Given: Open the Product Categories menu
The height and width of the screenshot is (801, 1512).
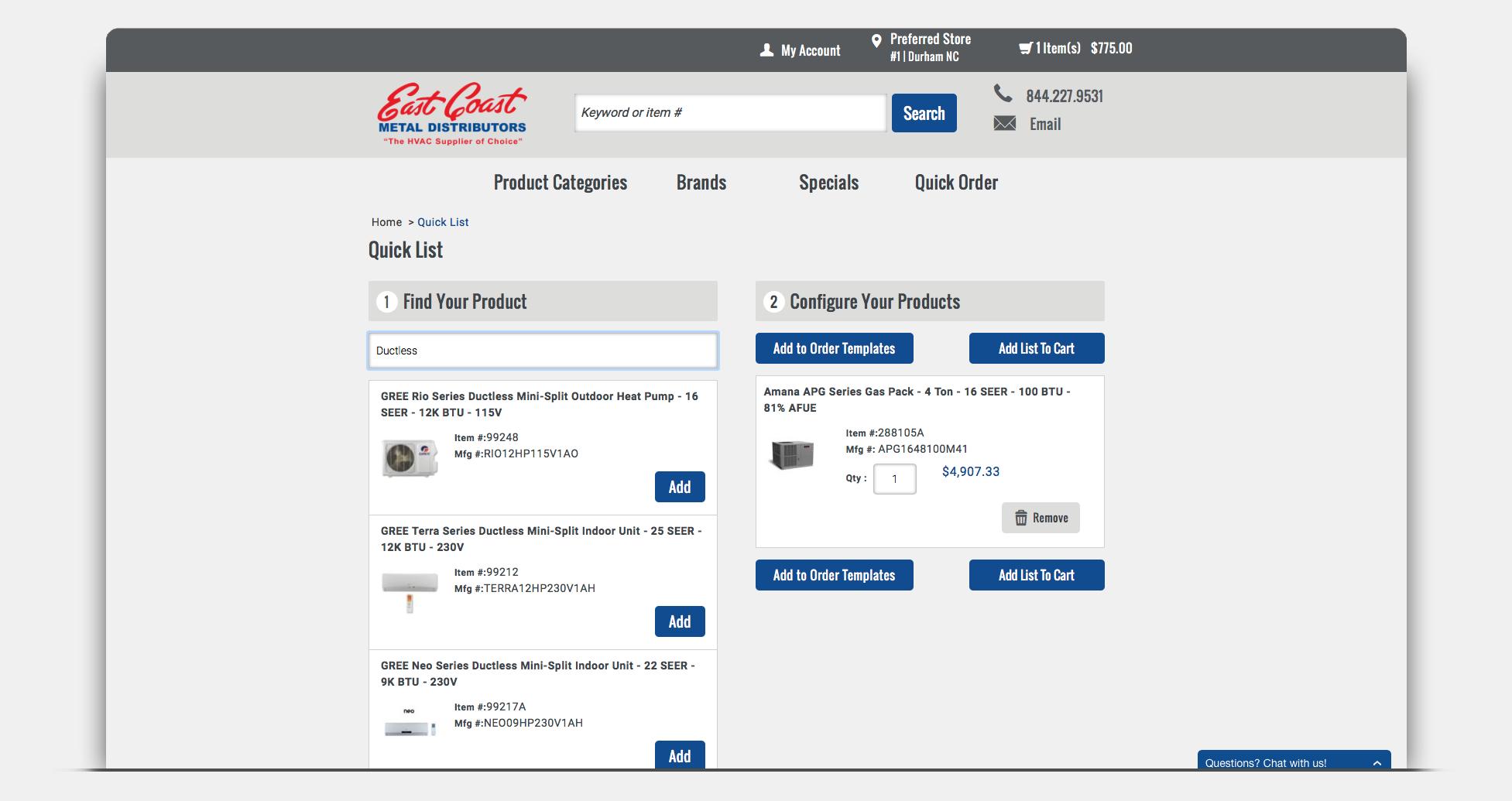Looking at the screenshot, I should point(561,183).
